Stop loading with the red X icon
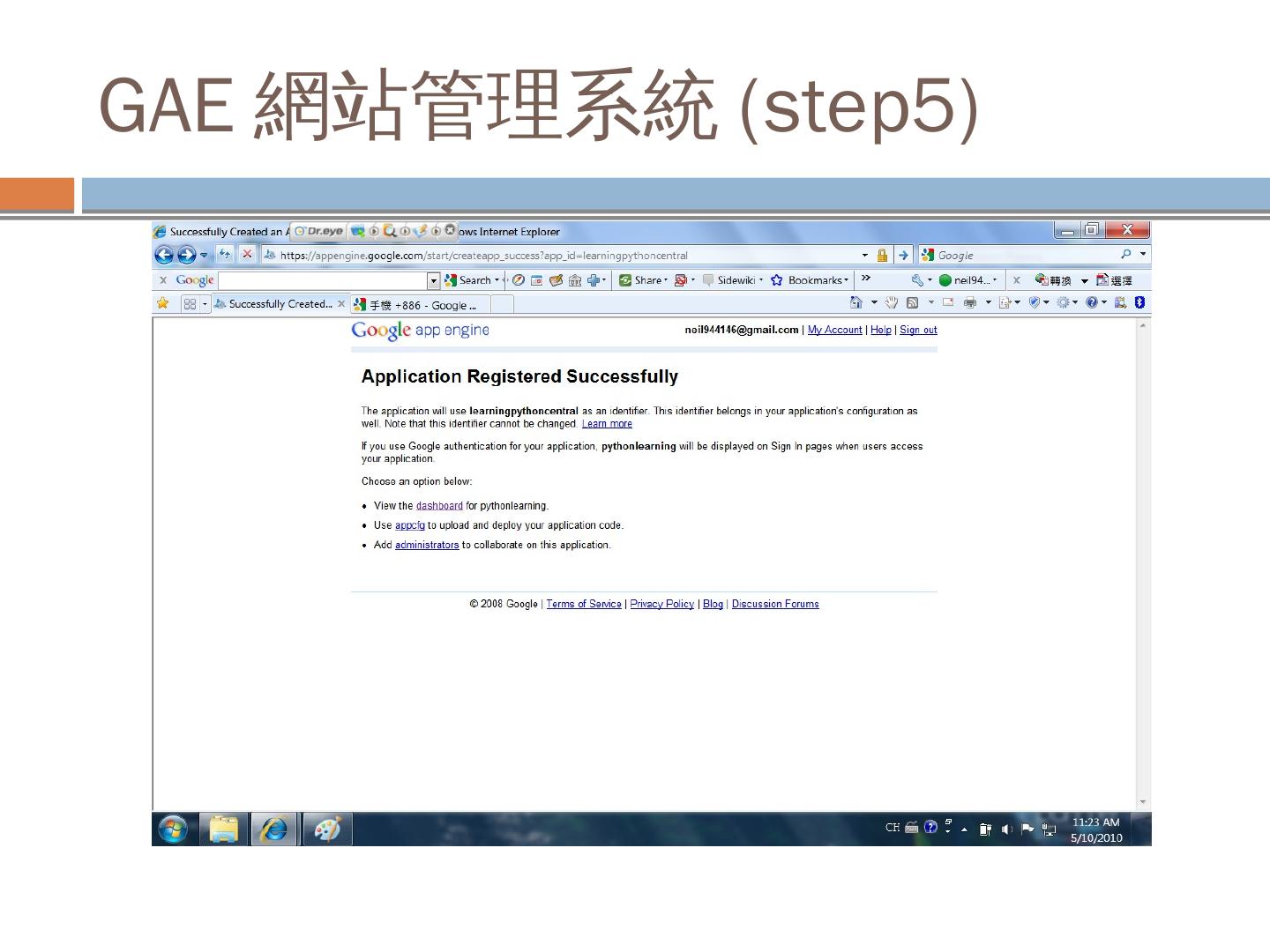Screen dimensions: 1270x952 point(247,254)
